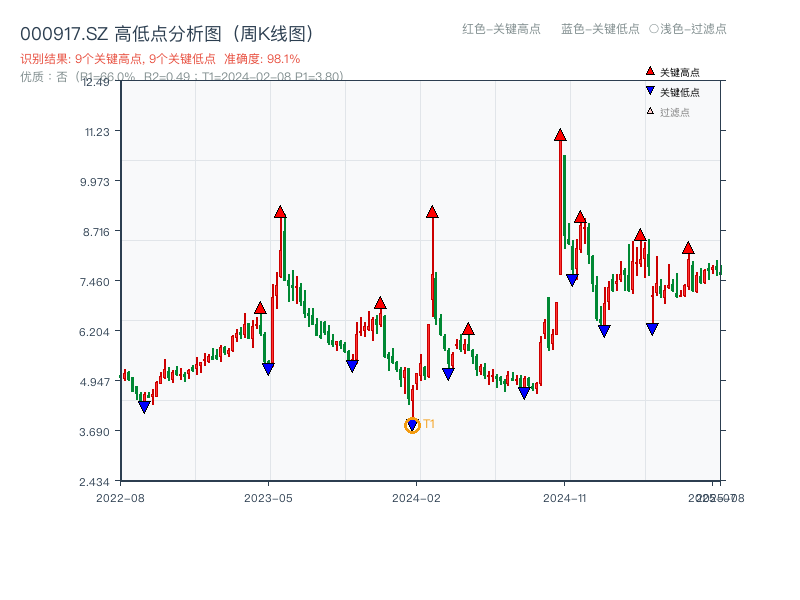Click red high marker just left of May 2023 peak
Screen dimensions: 800x600
click(260, 308)
